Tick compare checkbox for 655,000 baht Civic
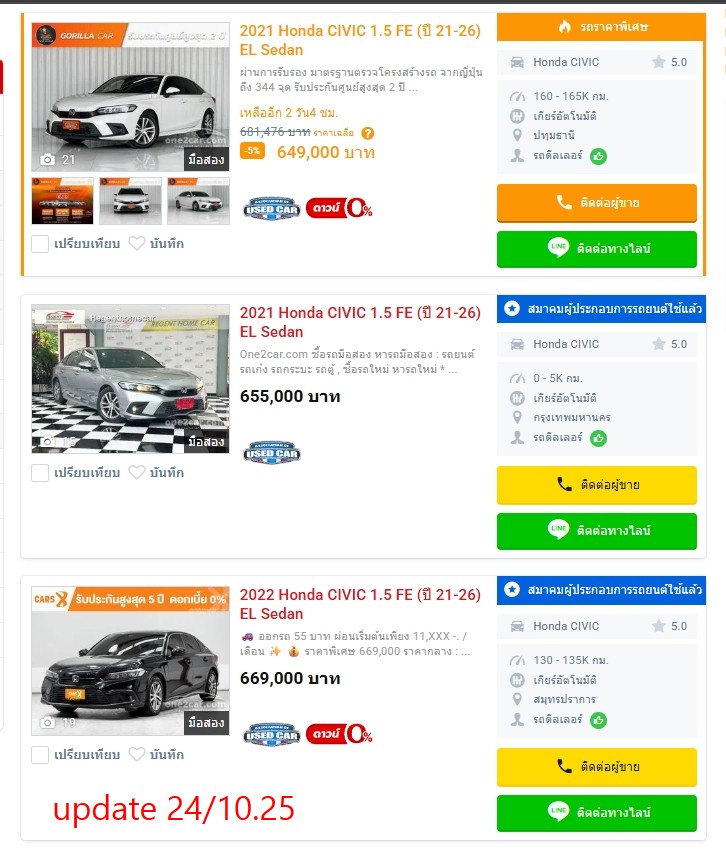 coord(40,473)
